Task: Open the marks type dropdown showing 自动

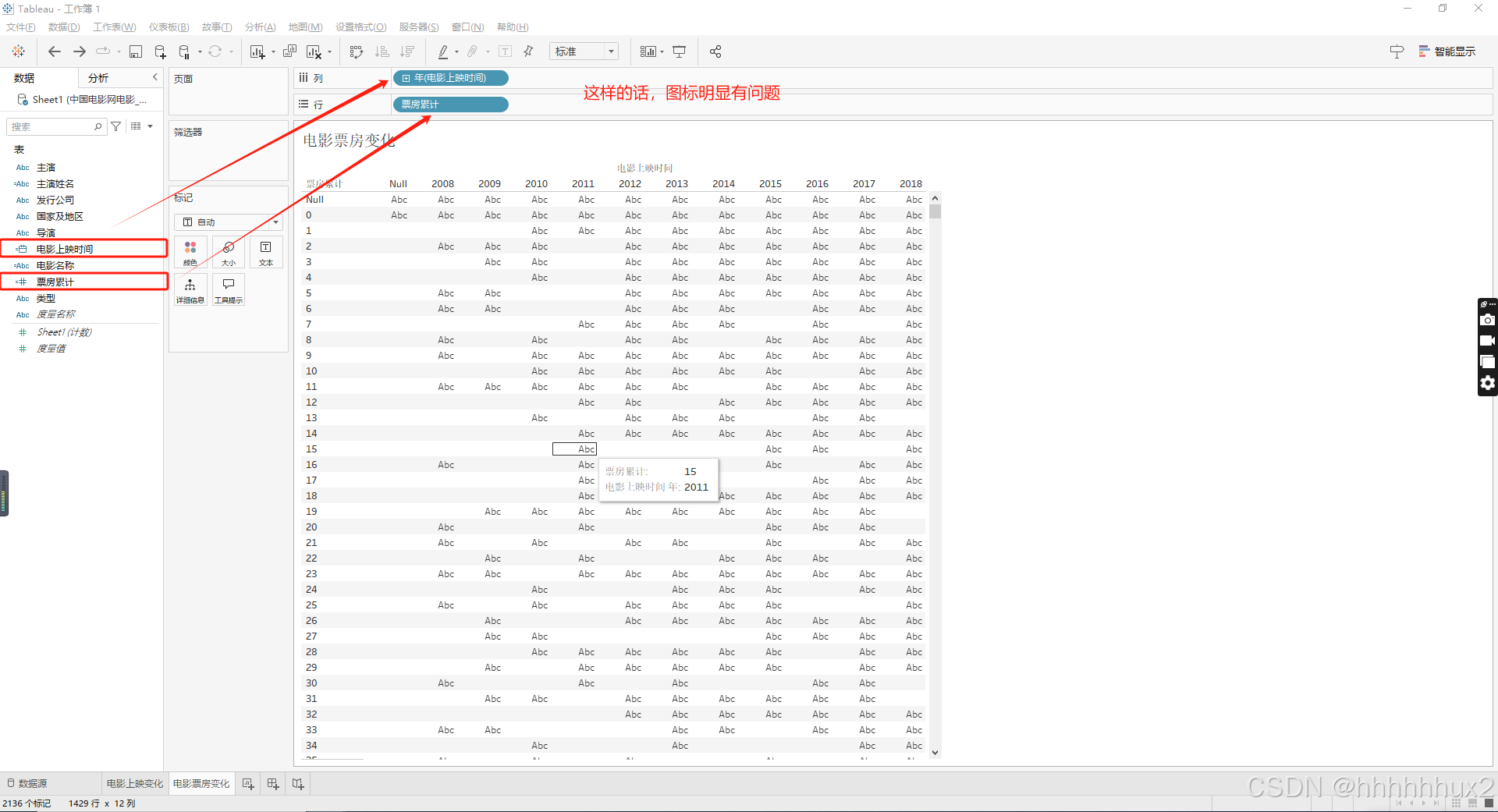Action: tap(229, 222)
